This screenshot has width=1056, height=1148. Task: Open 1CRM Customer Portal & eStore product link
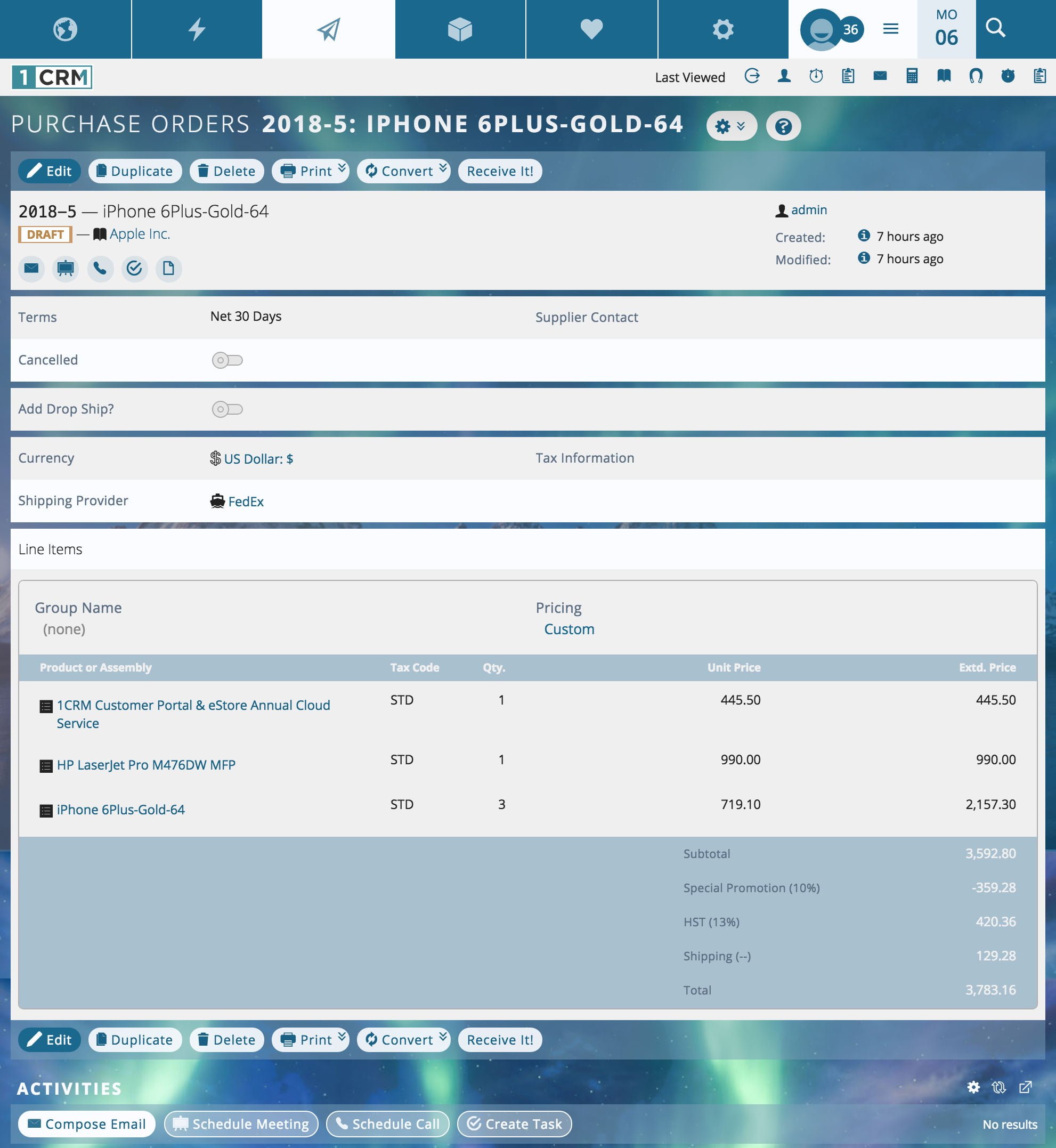click(193, 714)
